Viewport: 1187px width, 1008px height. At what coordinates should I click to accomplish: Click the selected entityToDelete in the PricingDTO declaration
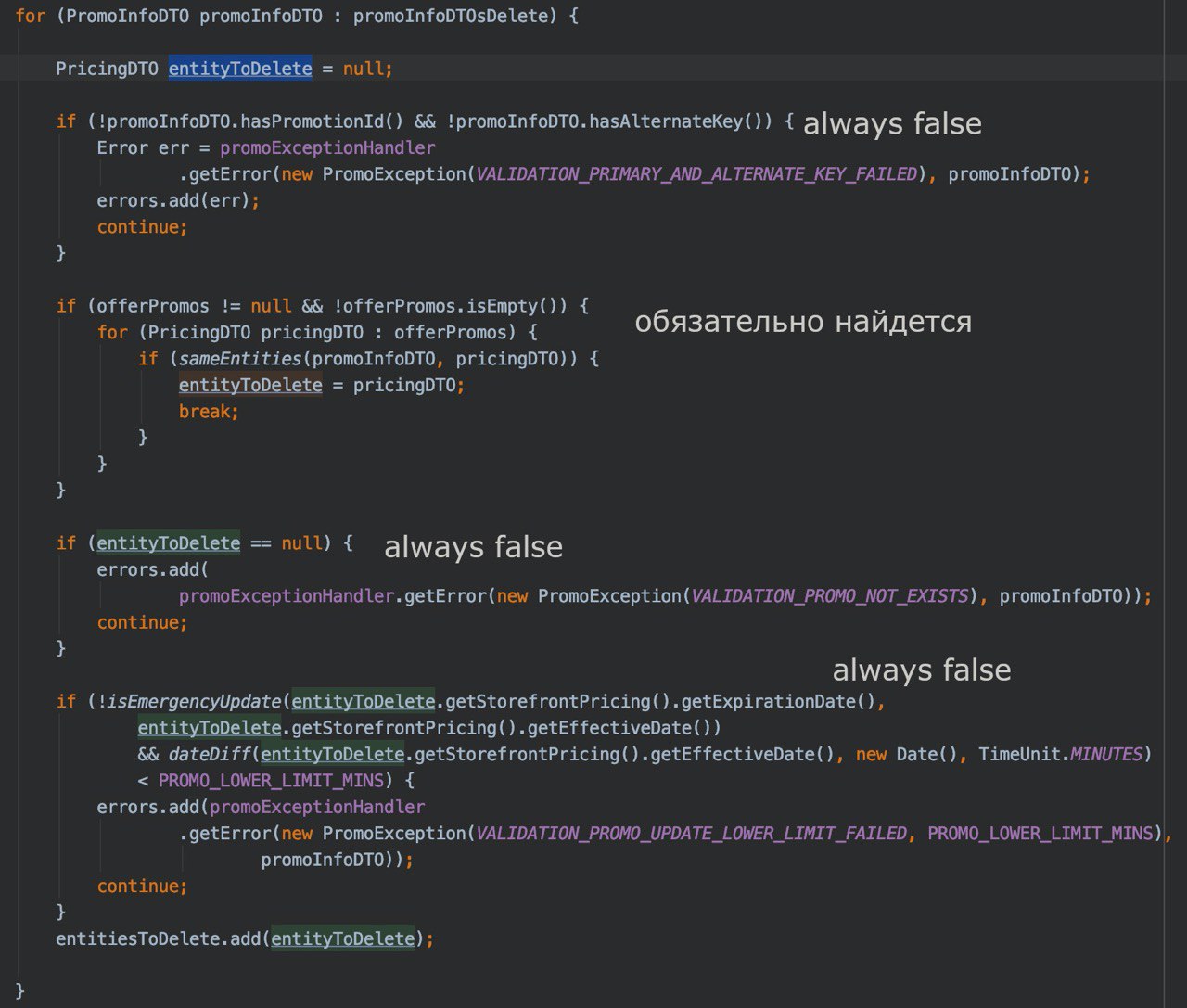point(240,69)
